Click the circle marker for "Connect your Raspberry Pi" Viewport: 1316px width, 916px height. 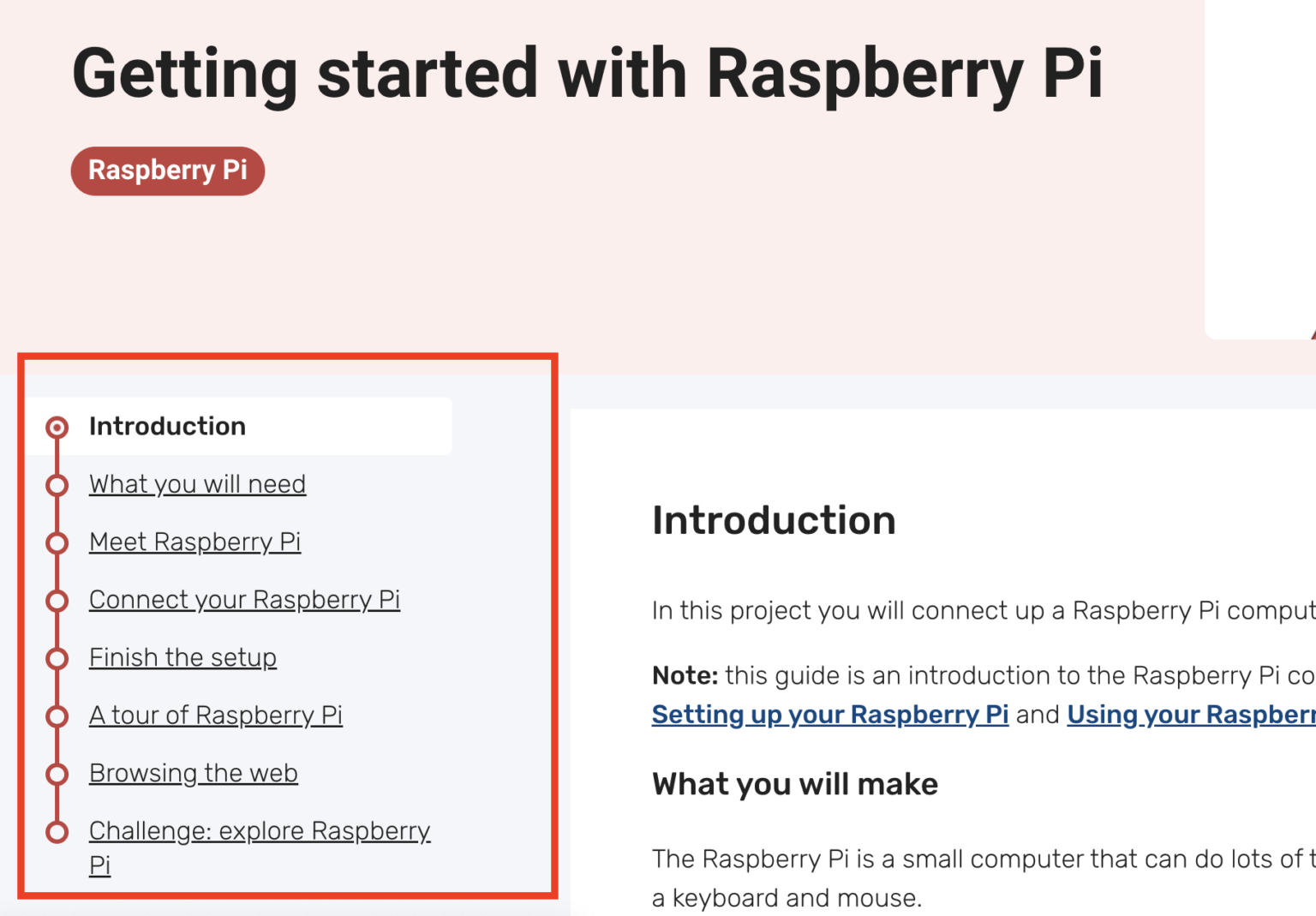(57, 601)
